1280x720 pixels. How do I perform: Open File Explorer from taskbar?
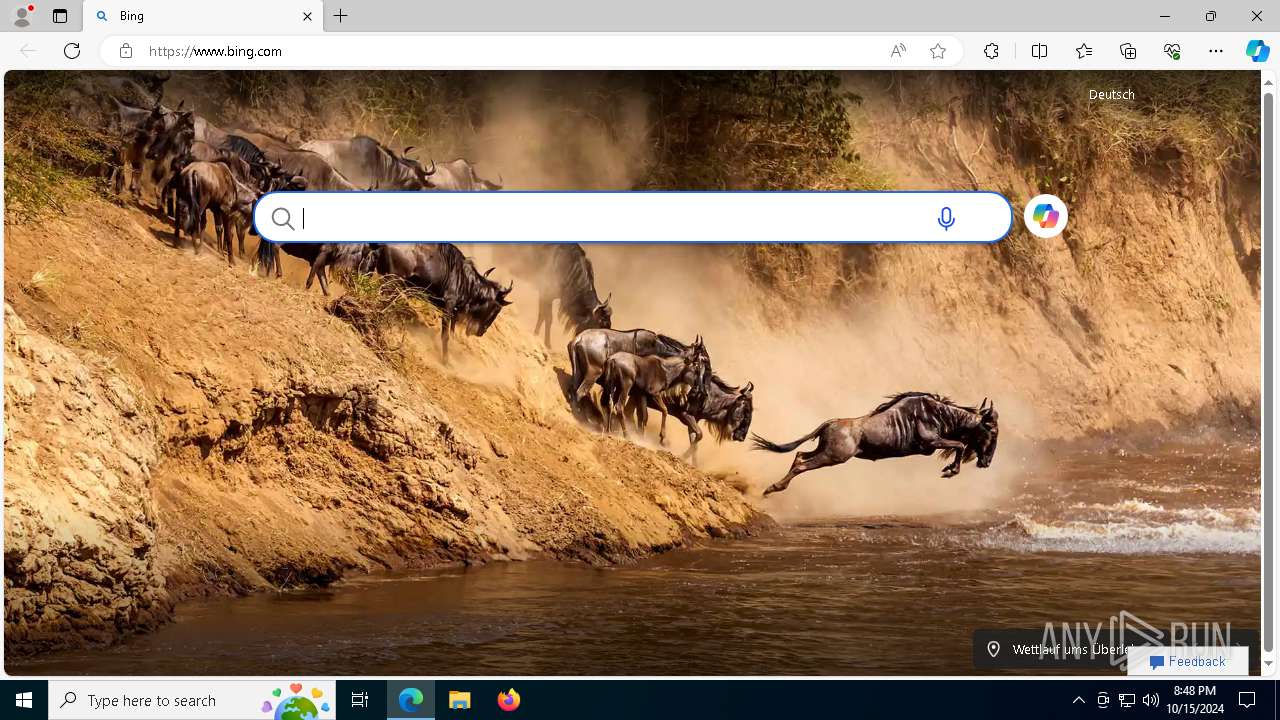tap(460, 700)
